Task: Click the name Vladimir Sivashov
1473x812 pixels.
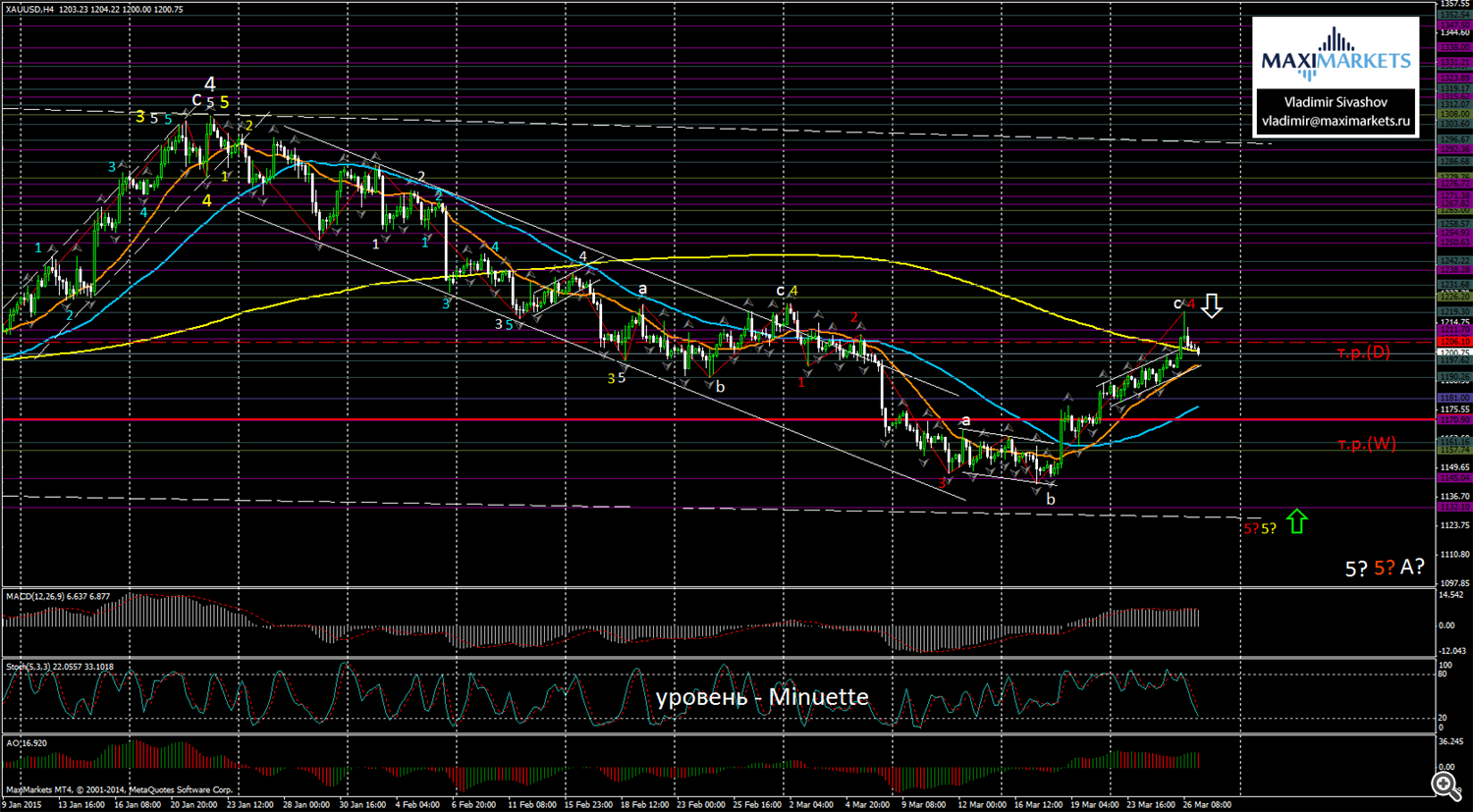Action: click(1336, 102)
